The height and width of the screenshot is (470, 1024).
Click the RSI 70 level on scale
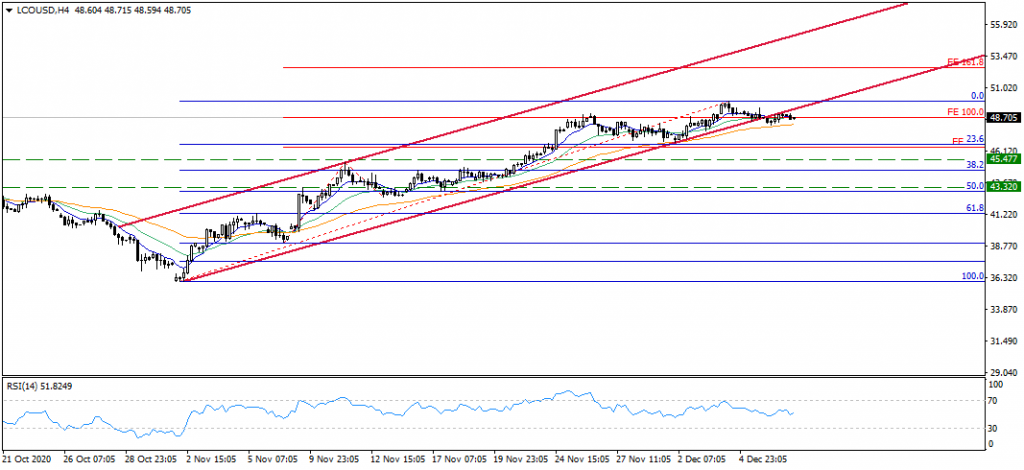[996, 401]
